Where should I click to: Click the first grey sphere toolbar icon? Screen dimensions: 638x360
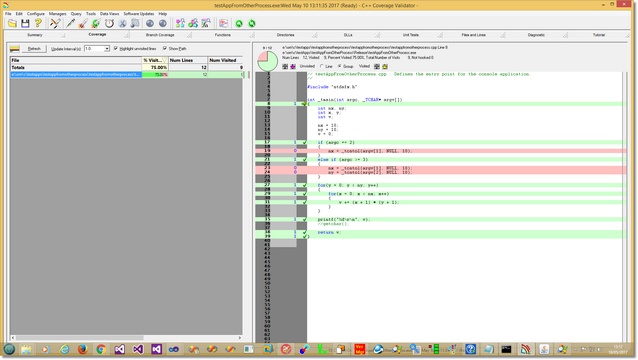point(150,23)
